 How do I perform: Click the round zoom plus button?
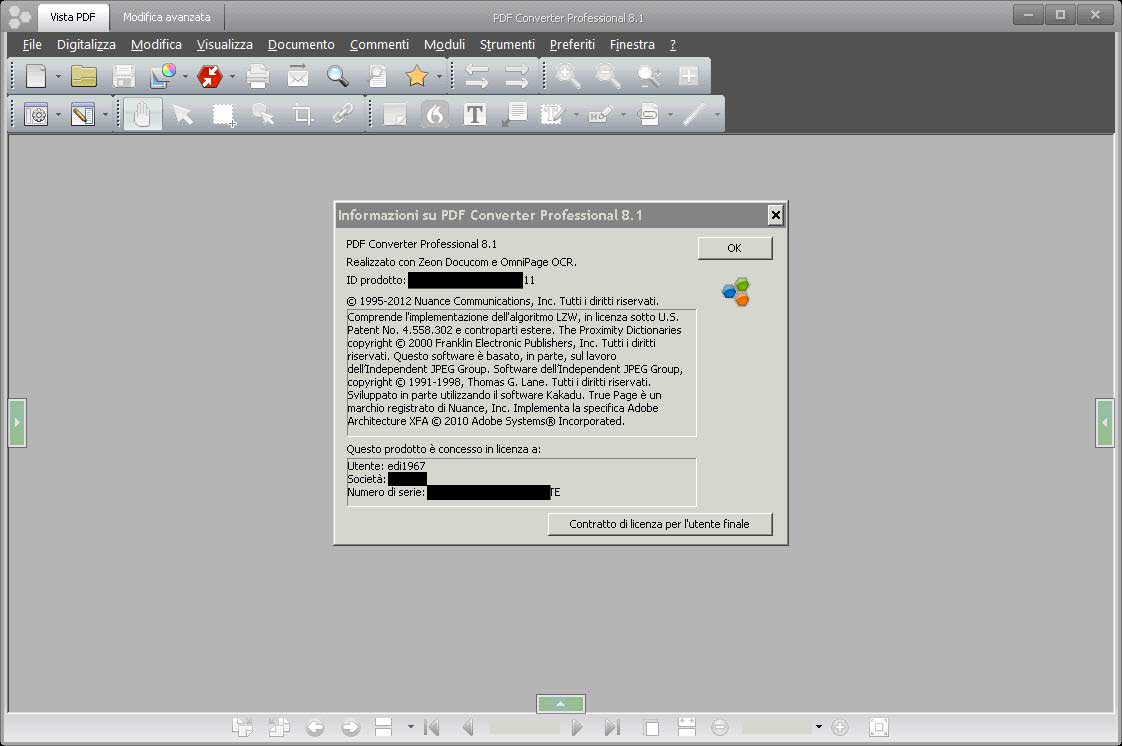coord(840,727)
